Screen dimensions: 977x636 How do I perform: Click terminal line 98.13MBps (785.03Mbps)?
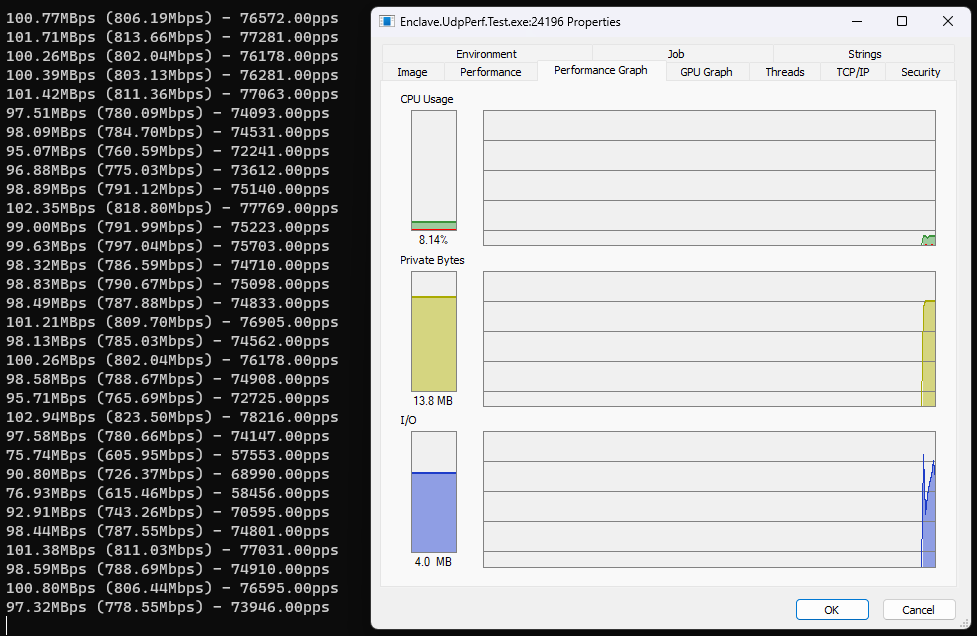coord(168,341)
